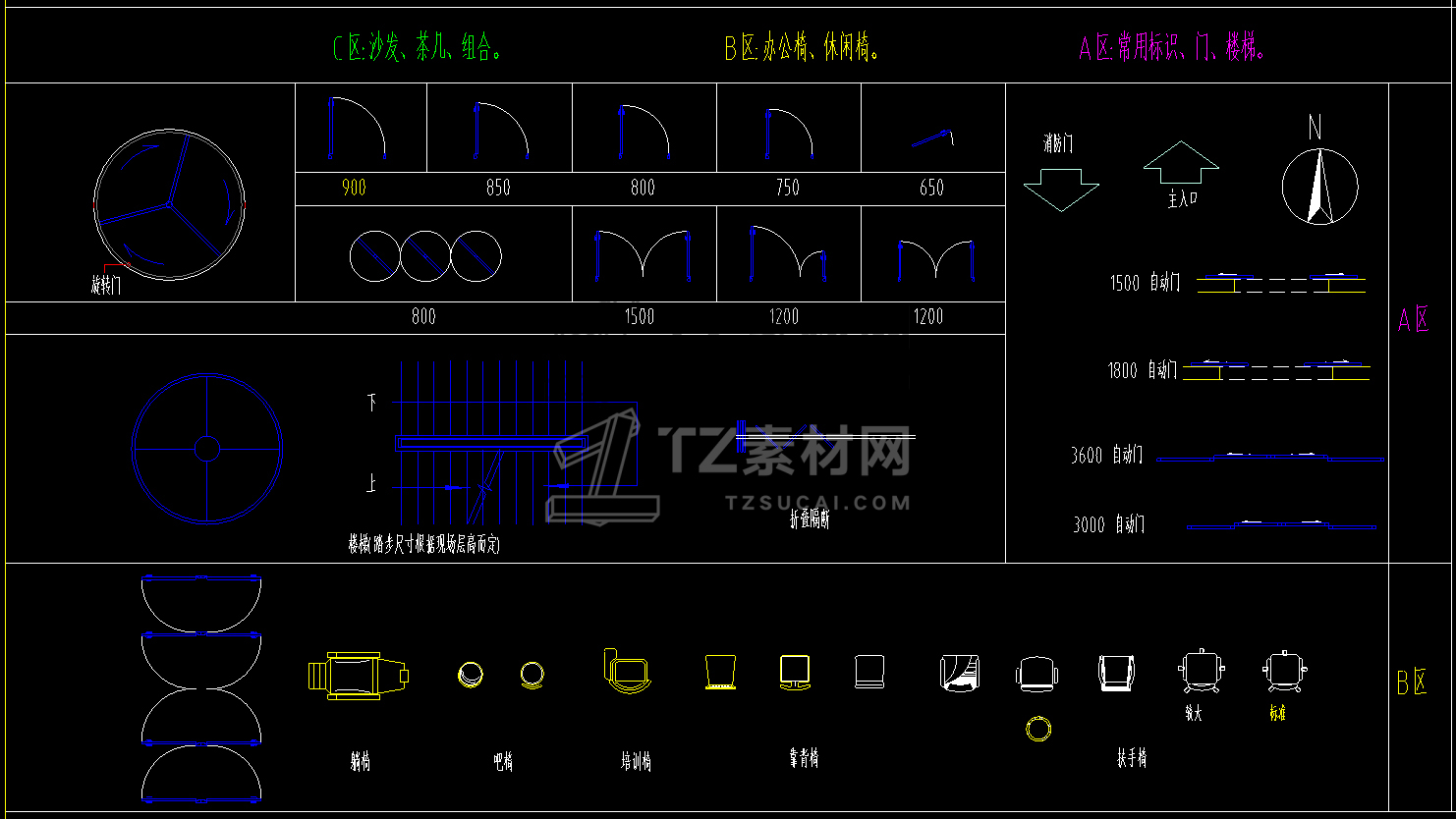Select the single door symbol above 850
The height and width of the screenshot is (819, 1456).
click(x=502, y=130)
